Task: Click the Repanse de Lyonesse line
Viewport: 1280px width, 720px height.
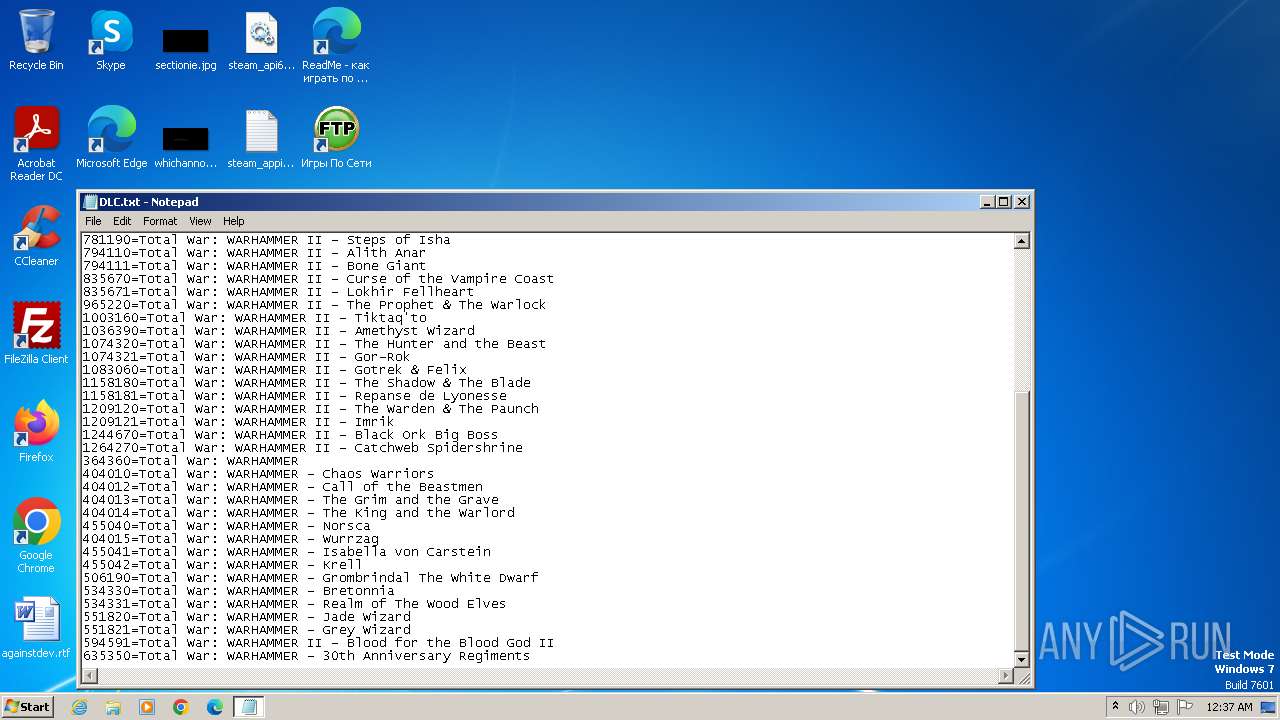Action: tap(294, 396)
